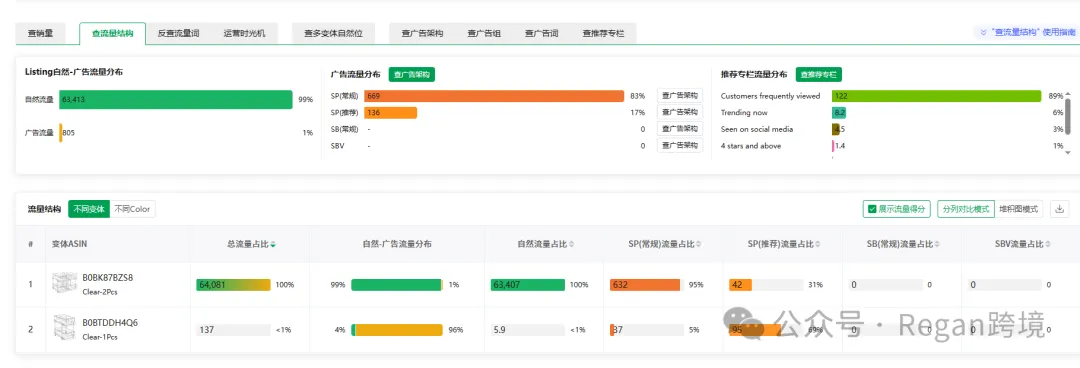Click 查广告架构 button in SB(常规) row
This screenshot has width=1080, height=368.
[x=680, y=128]
